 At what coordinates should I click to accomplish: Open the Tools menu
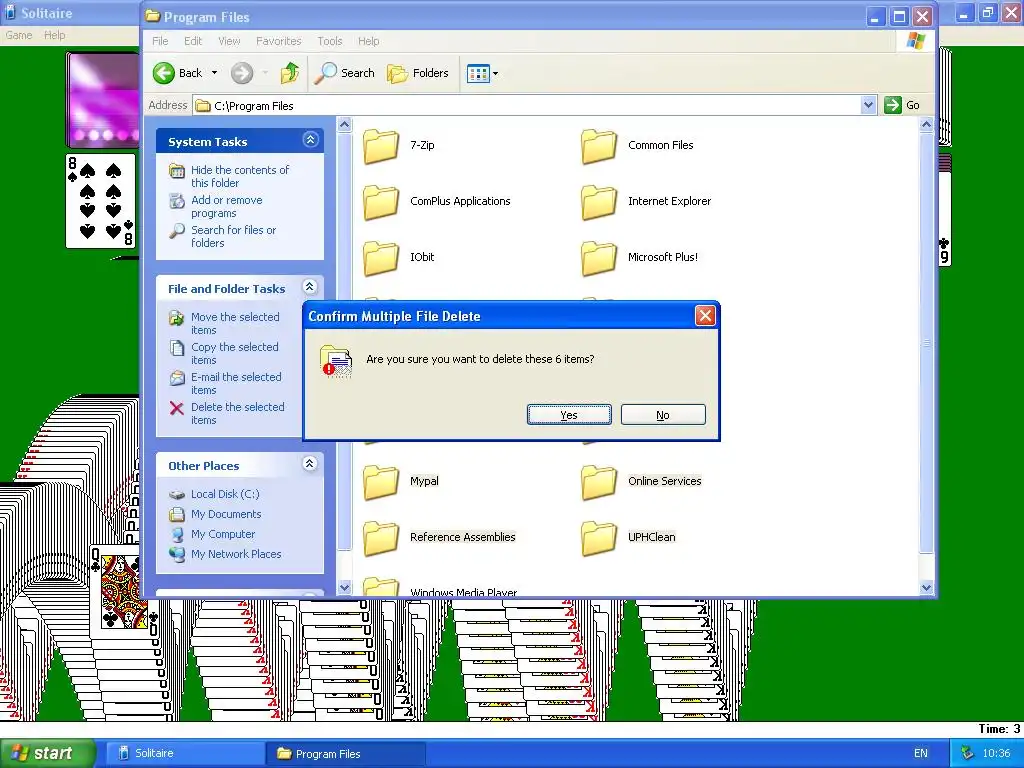point(330,41)
